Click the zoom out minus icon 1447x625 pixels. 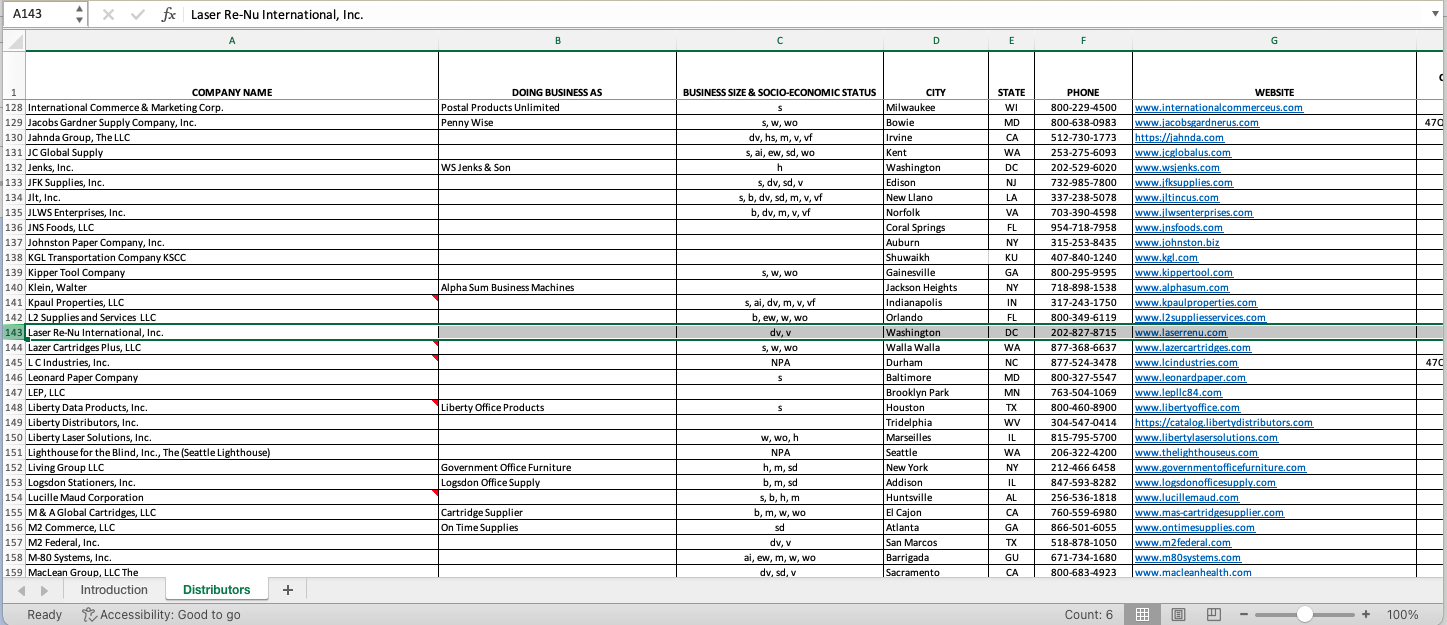point(1244,615)
